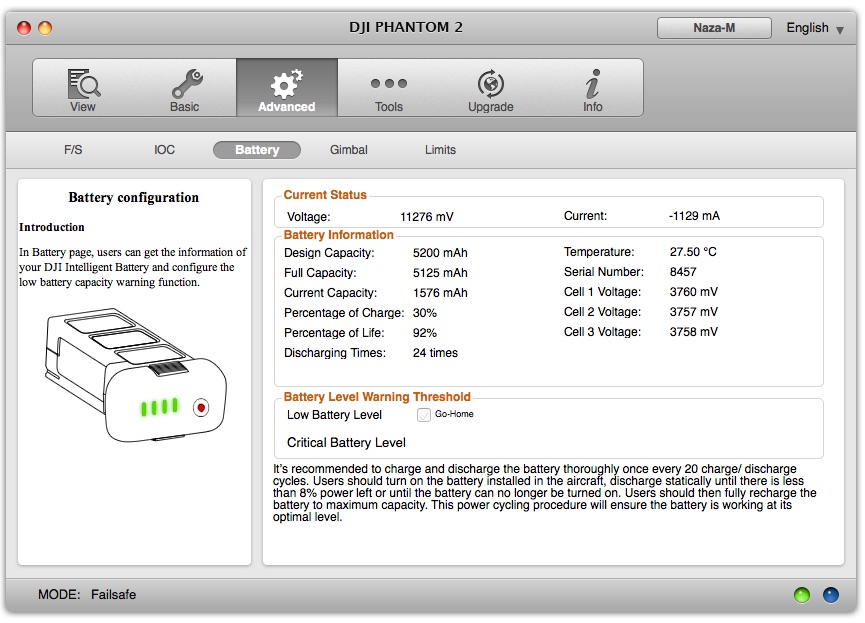Click the Critical Battery Level label

coord(346,443)
